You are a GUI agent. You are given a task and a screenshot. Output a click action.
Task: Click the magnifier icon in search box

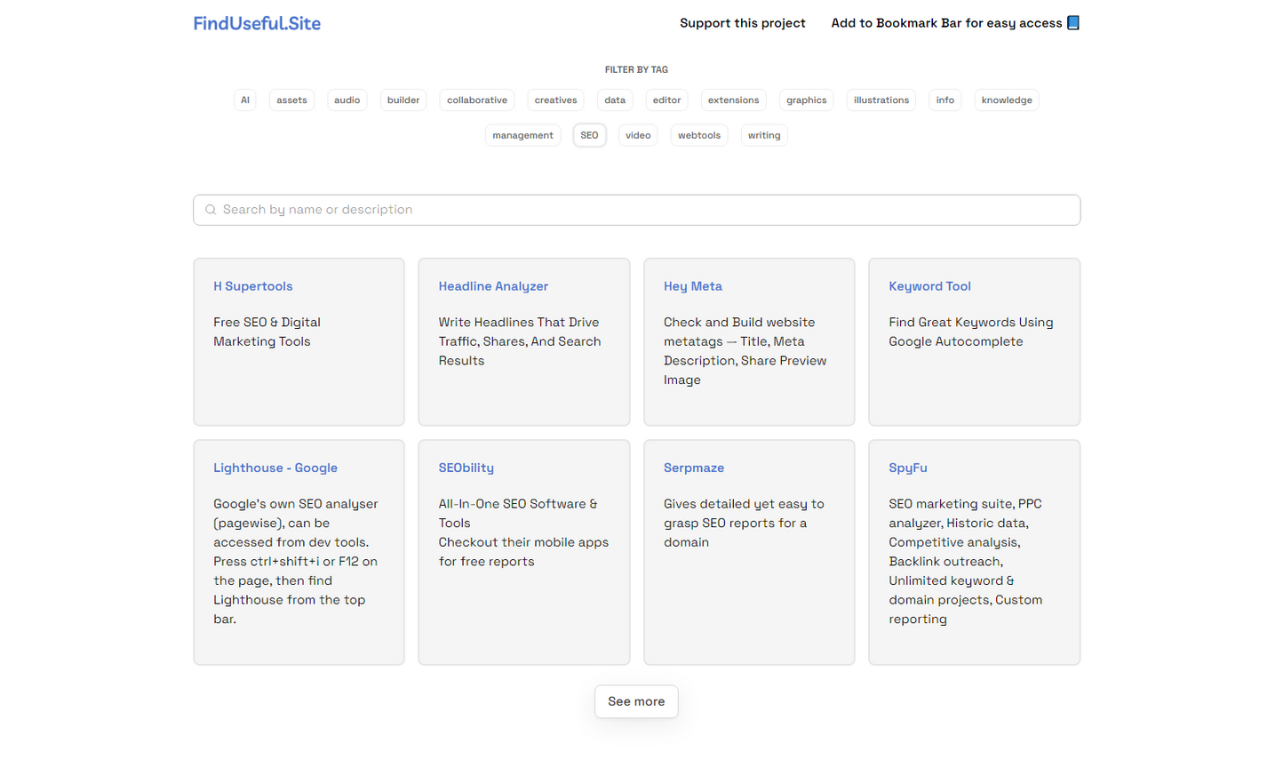click(210, 210)
